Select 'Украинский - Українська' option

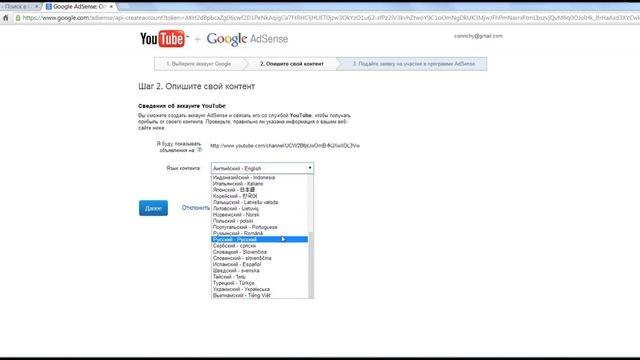point(260,289)
